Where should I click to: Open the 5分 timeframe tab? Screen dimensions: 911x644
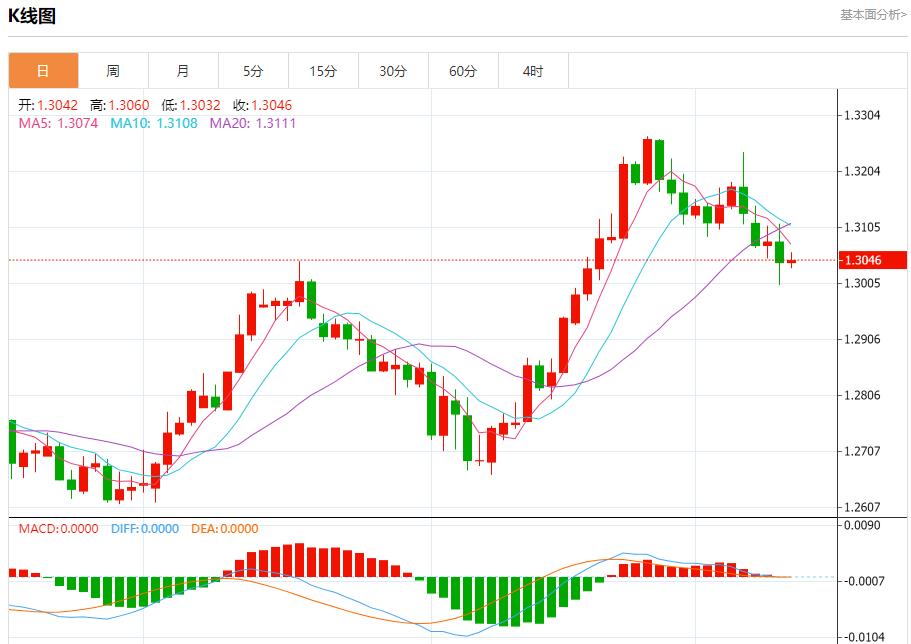tap(253, 71)
